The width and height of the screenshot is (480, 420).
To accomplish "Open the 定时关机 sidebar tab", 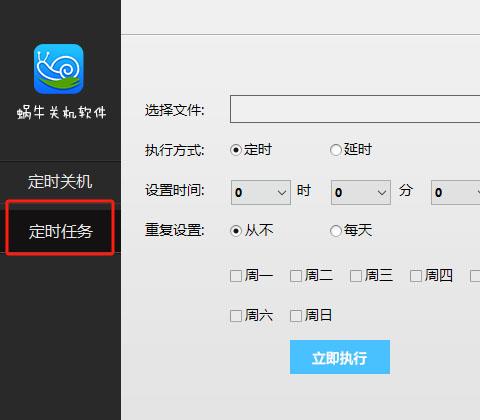I will click(60, 182).
